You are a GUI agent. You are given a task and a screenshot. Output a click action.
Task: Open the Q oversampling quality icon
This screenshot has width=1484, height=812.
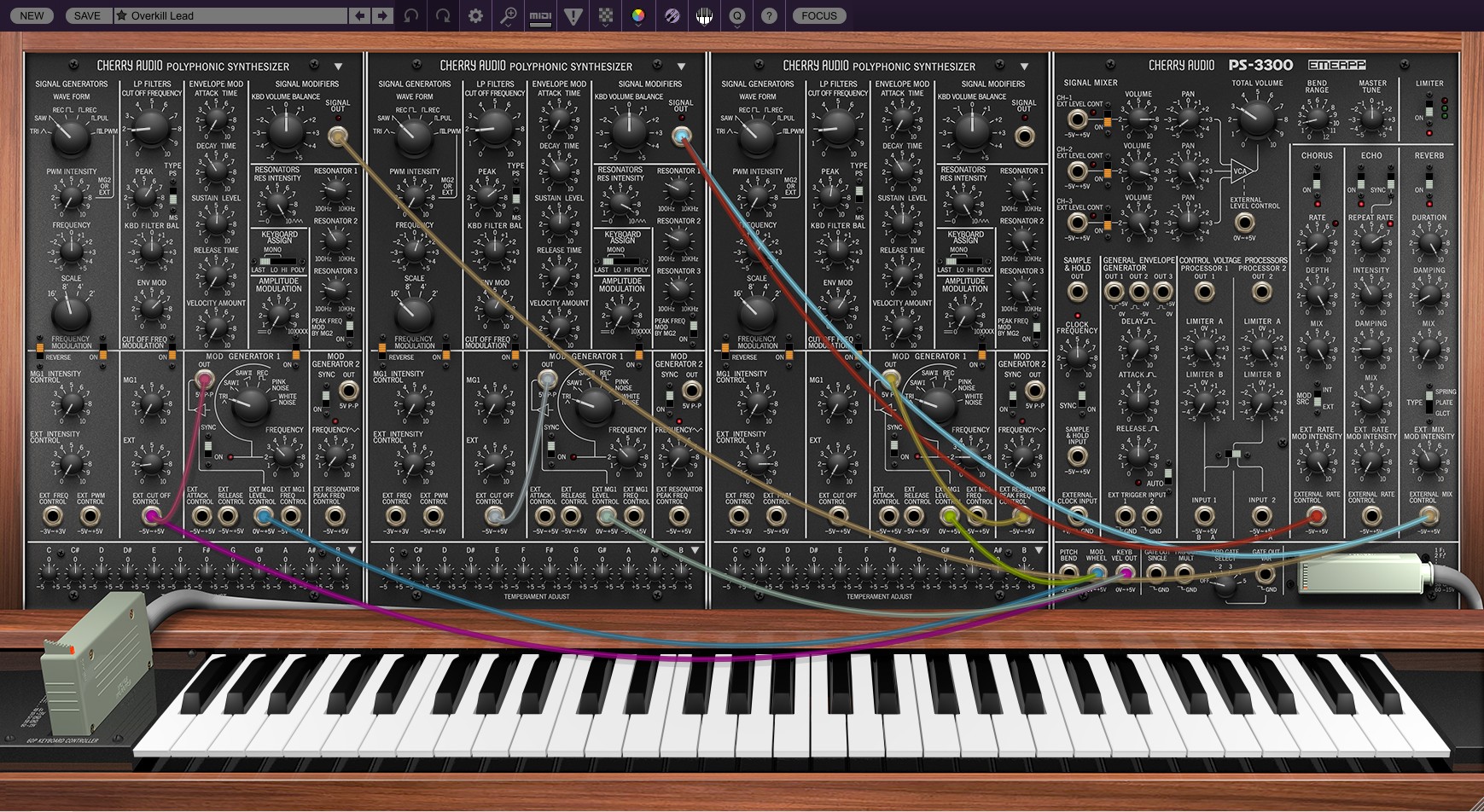[736, 15]
